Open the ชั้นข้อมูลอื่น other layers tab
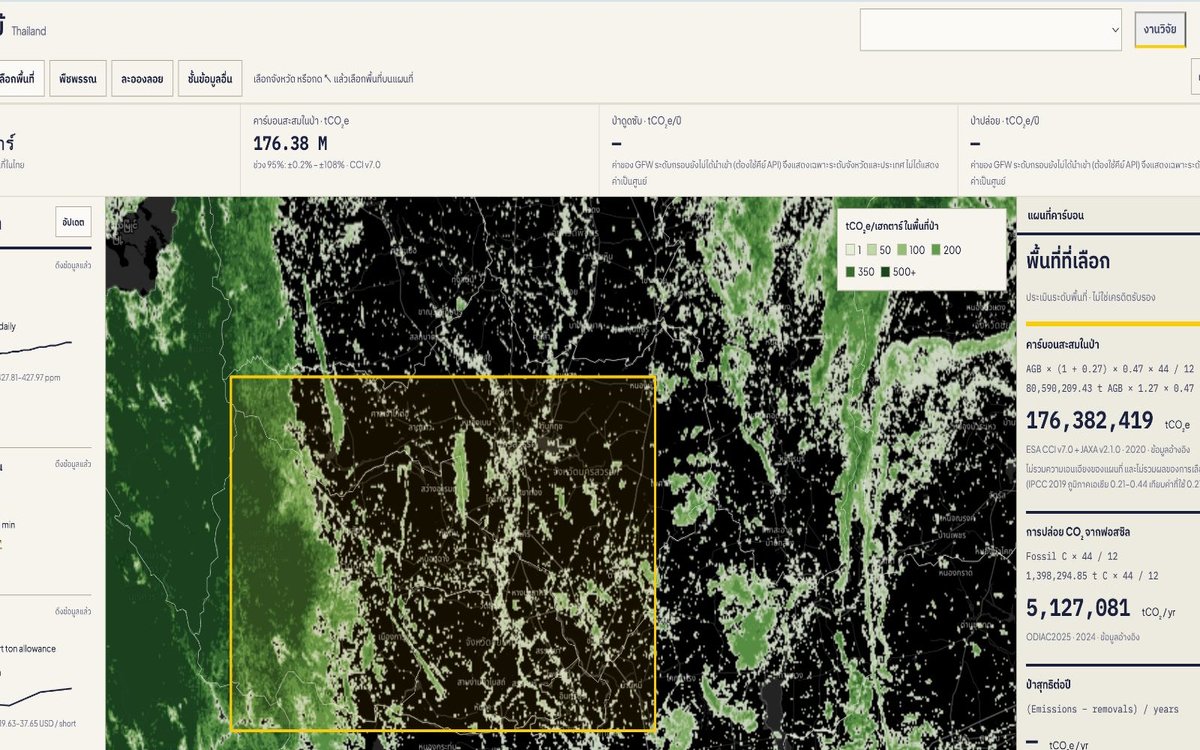Screen dimensions: 1200x750 [x=211, y=78]
